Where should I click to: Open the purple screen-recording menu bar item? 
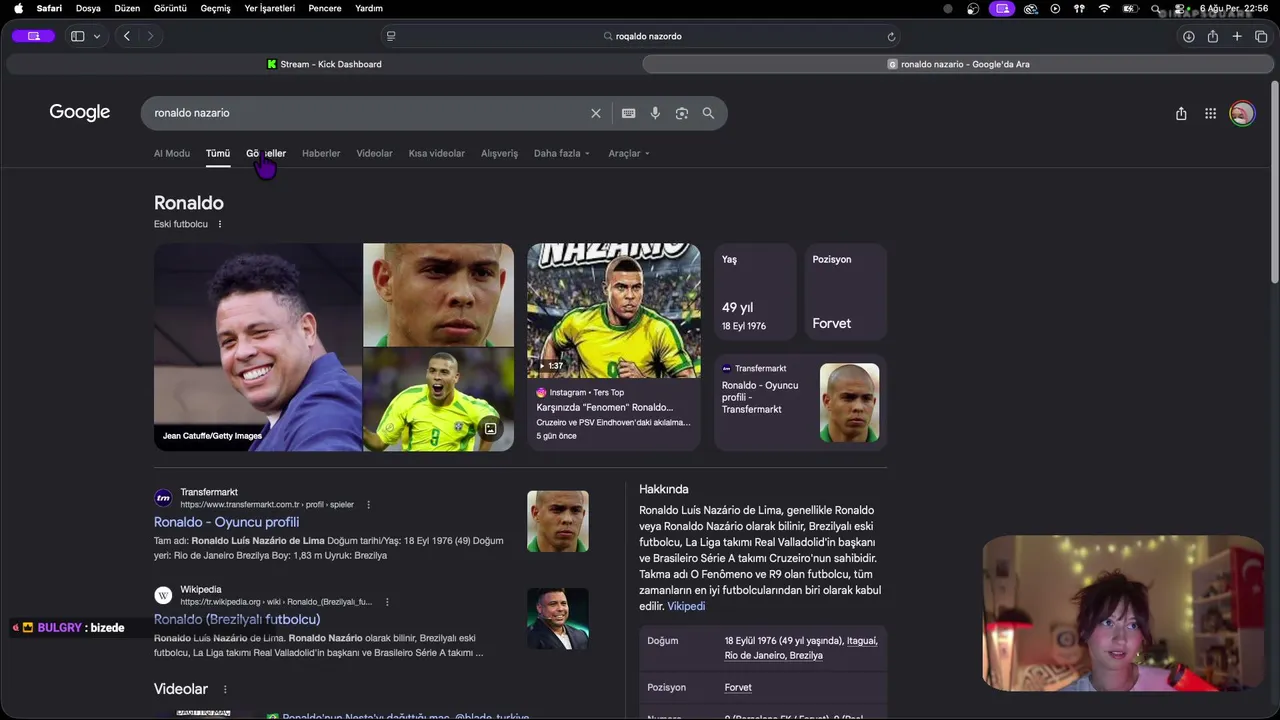1002,8
